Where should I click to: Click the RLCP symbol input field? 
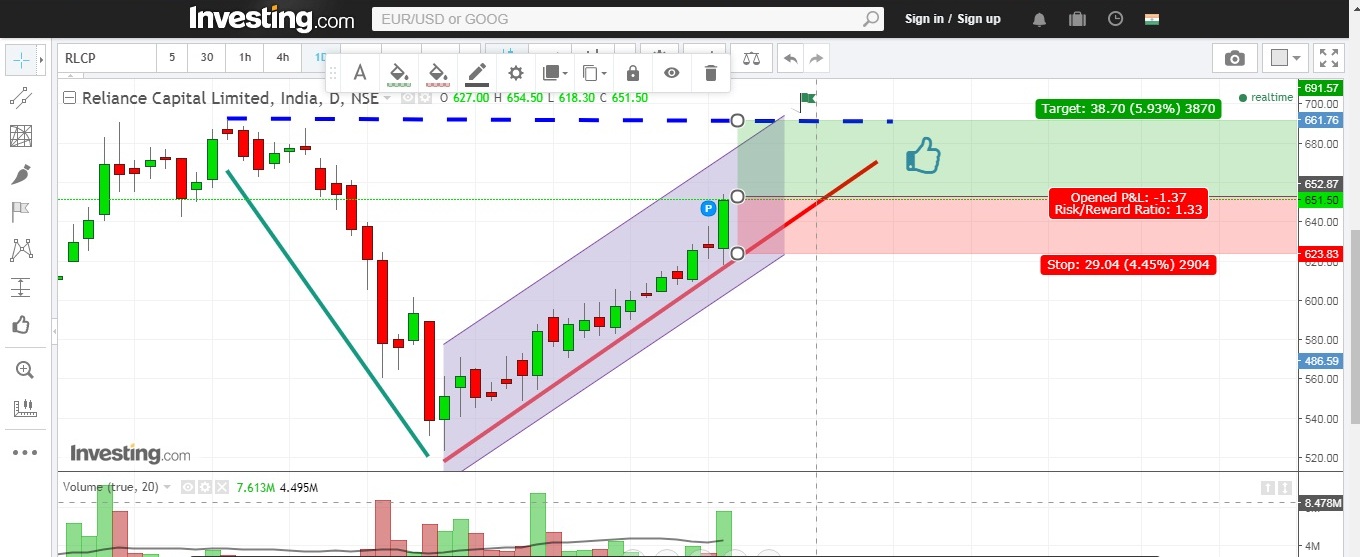coord(106,58)
